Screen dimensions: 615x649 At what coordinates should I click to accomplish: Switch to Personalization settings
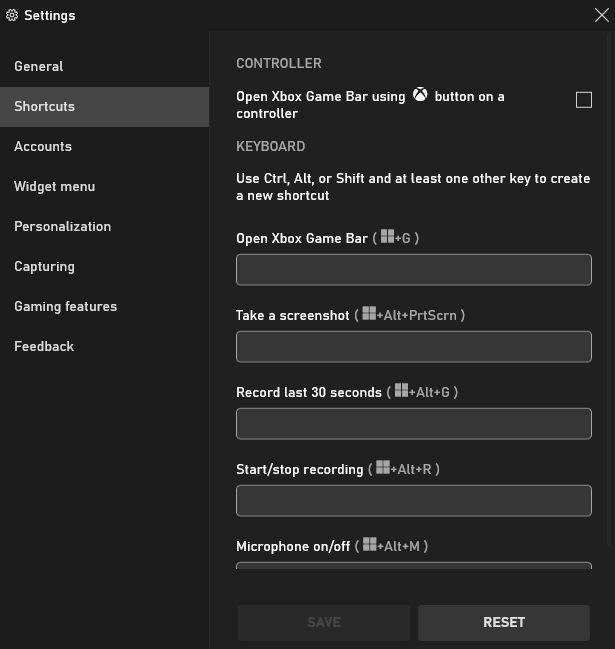[x=104, y=226]
